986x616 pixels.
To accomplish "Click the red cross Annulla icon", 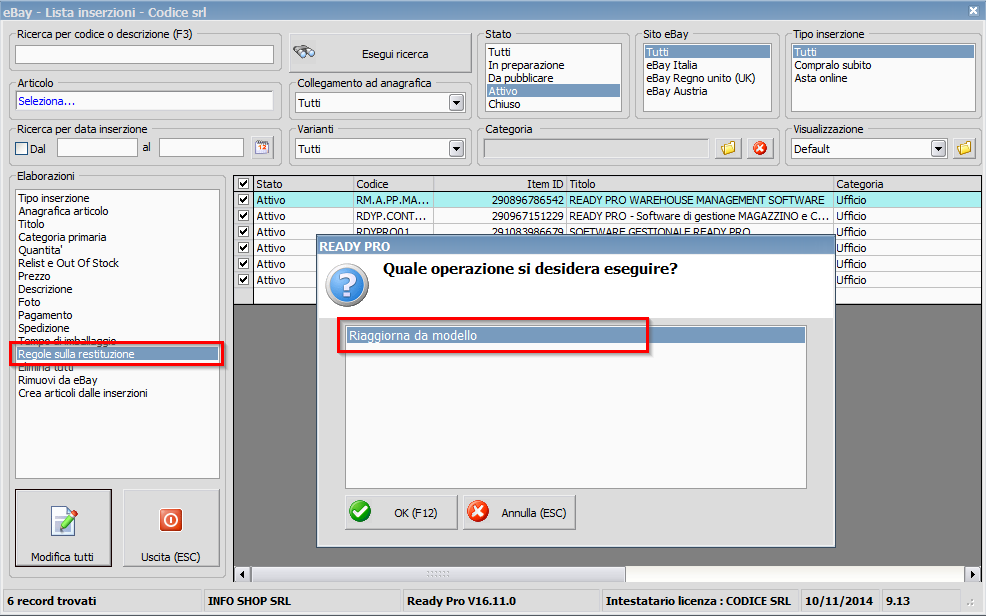I will coord(478,512).
